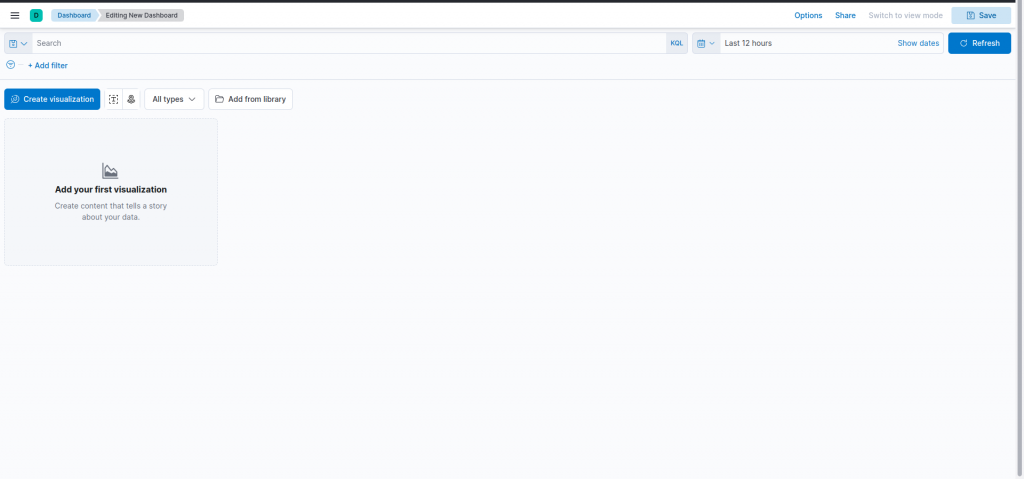Click Show dates link

(918, 43)
